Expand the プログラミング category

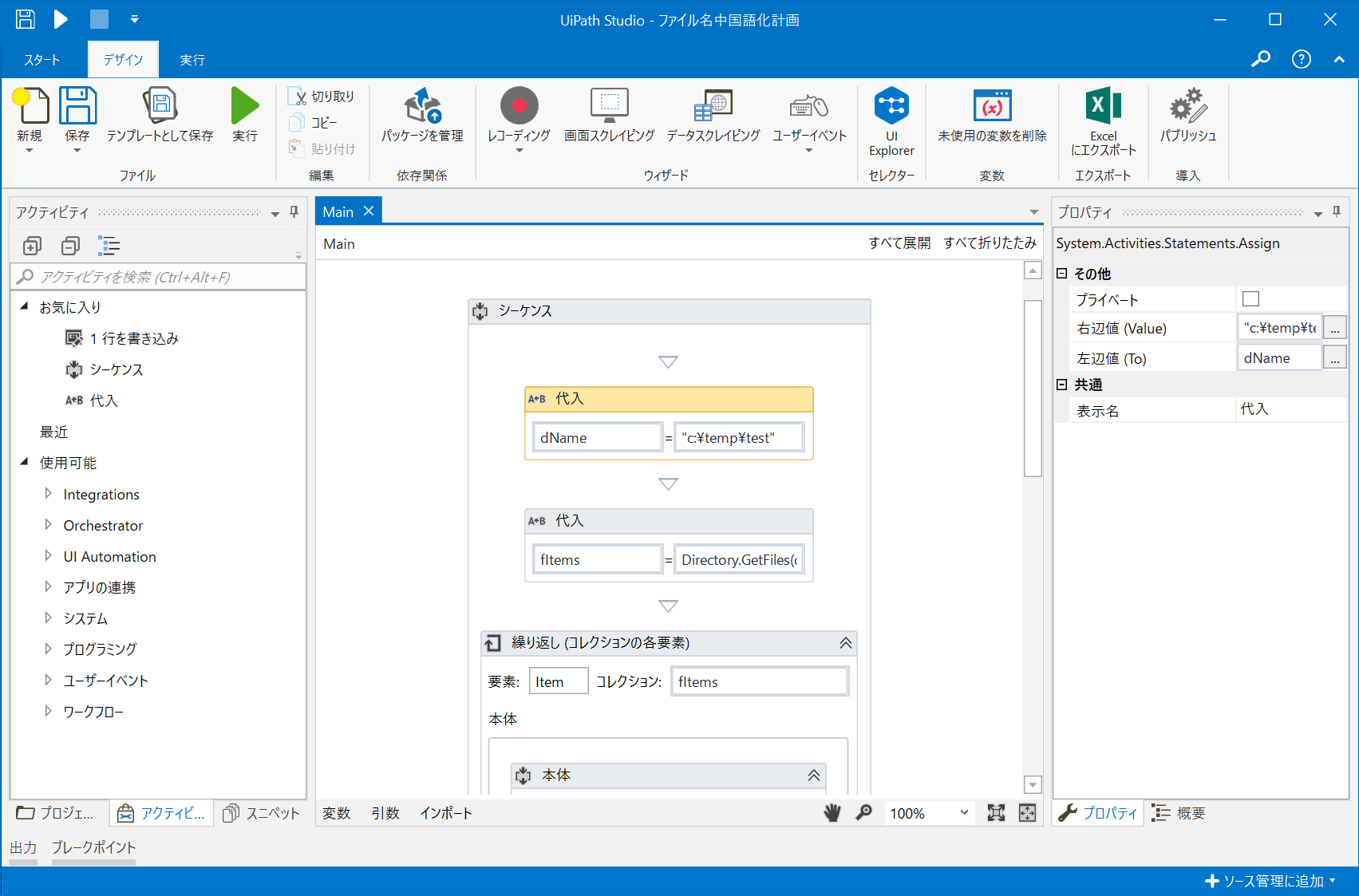tap(48, 649)
